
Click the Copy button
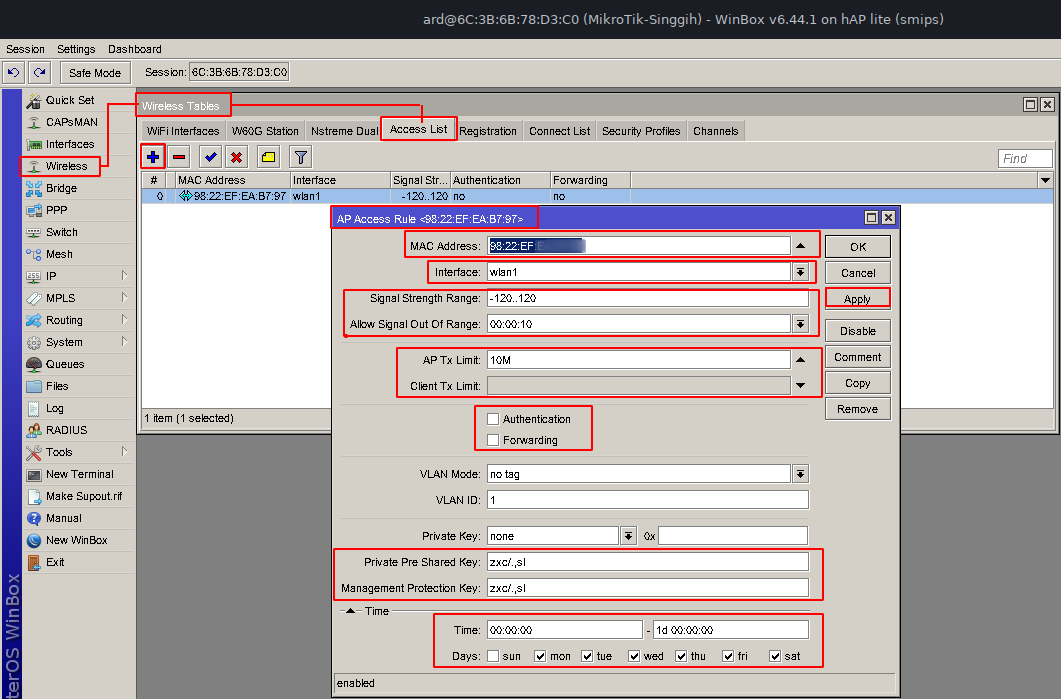pyautogui.click(x=858, y=383)
